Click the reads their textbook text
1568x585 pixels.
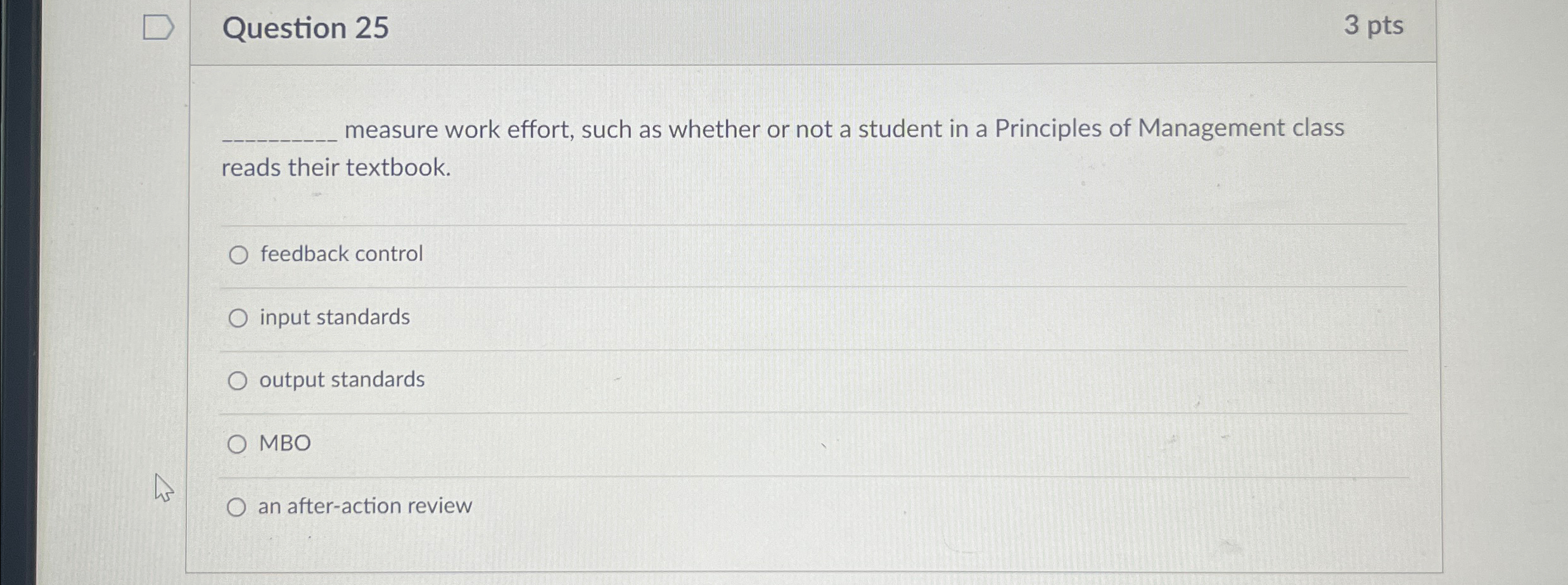335,168
